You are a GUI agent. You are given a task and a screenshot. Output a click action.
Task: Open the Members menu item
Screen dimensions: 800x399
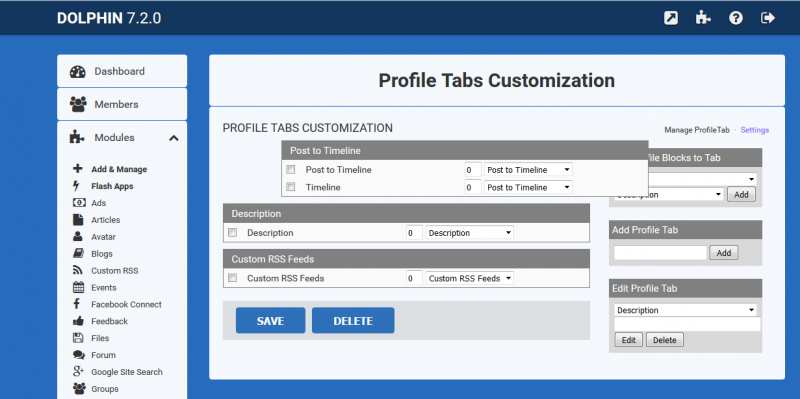tap(122, 104)
